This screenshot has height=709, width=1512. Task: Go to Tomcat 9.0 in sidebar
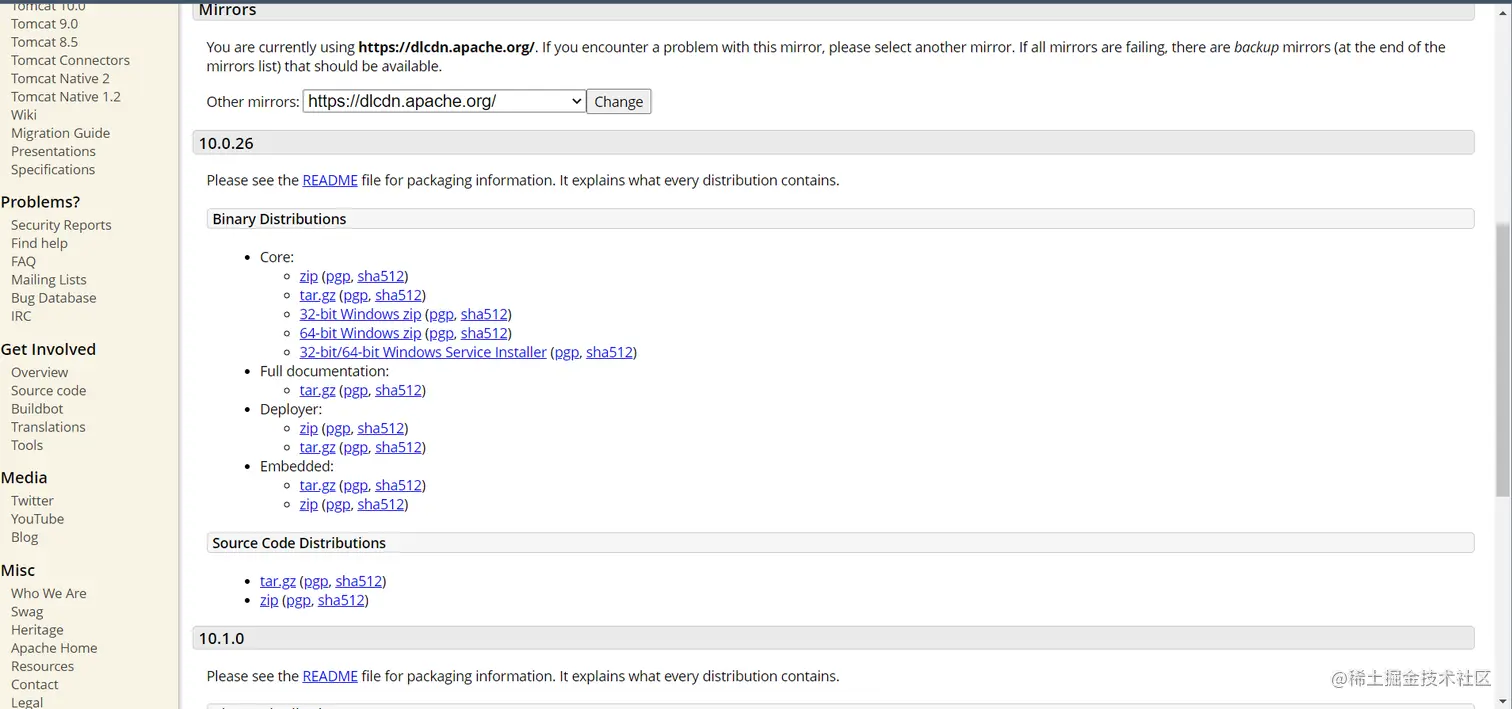tap(44, 24)
